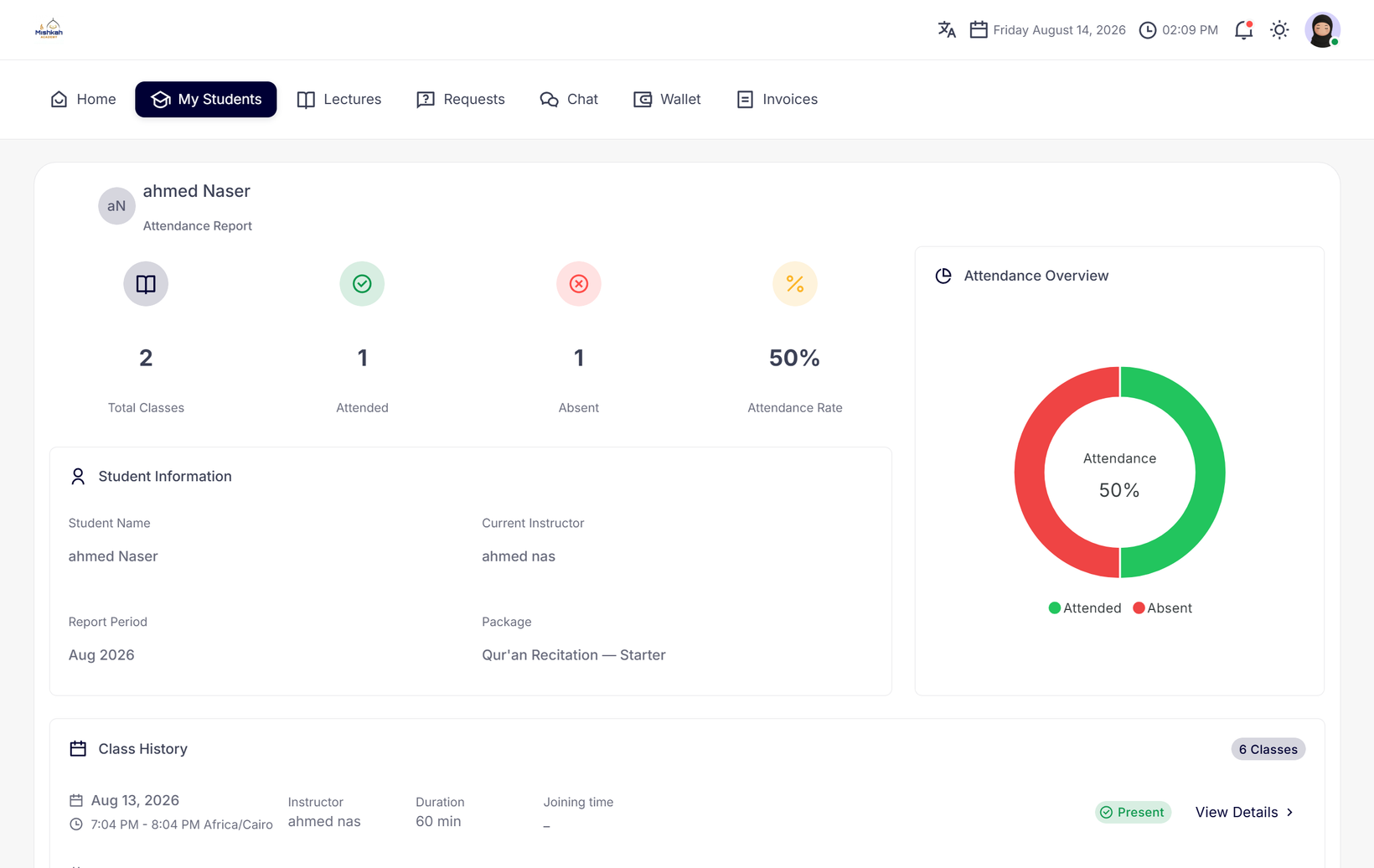This screenshot has width=1374, height=868.
Task: Select the My Students tab
Action: 206,100
